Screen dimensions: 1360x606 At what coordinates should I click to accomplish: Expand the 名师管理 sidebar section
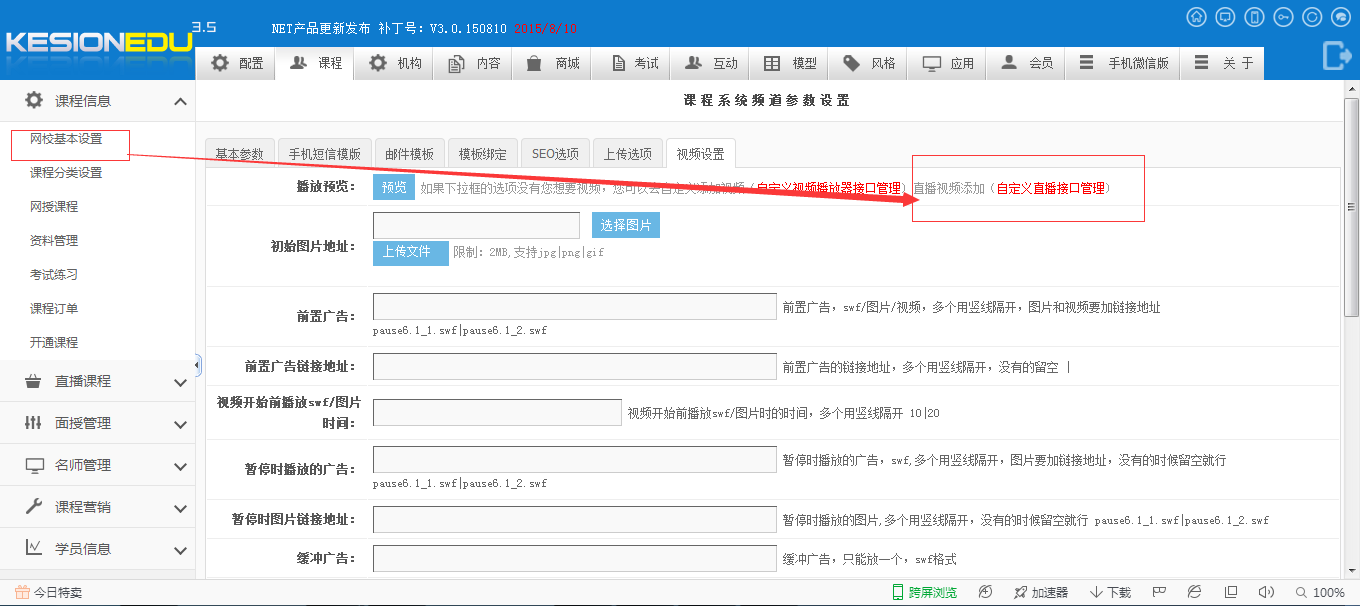pos(180,466)
